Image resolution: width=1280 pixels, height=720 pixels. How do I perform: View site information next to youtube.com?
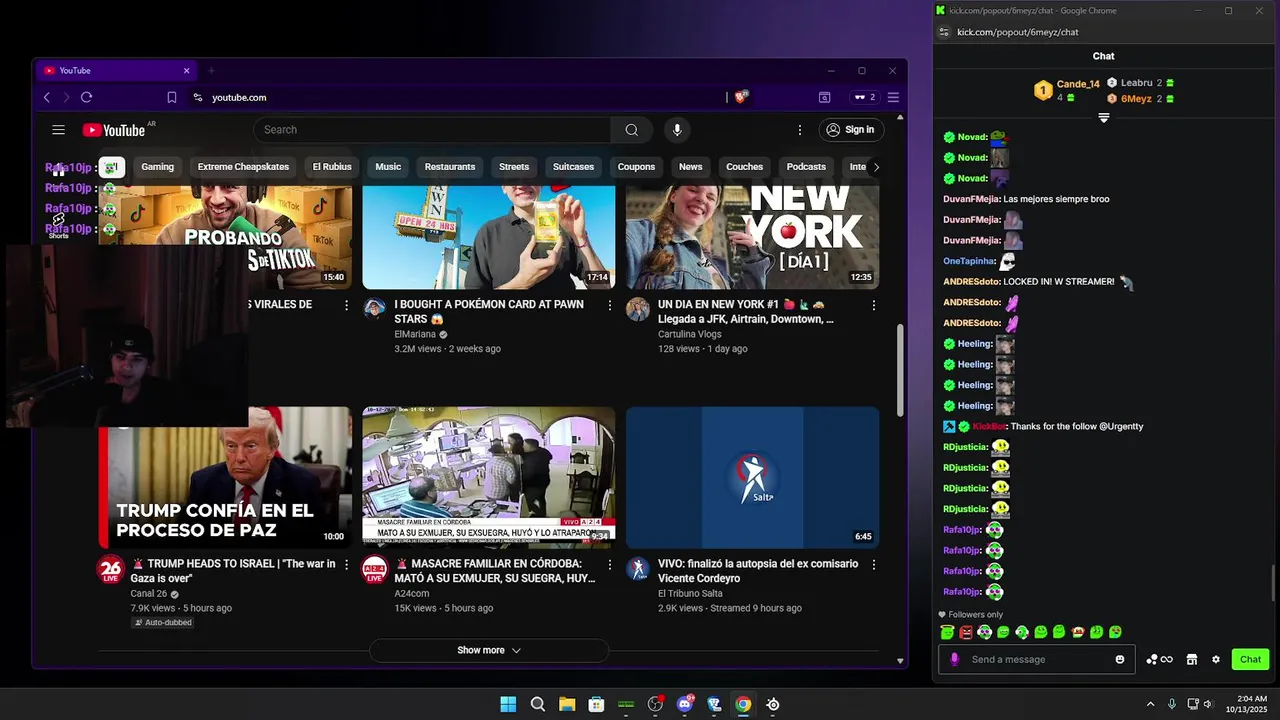pyautogui.click(x=197, y=97)
